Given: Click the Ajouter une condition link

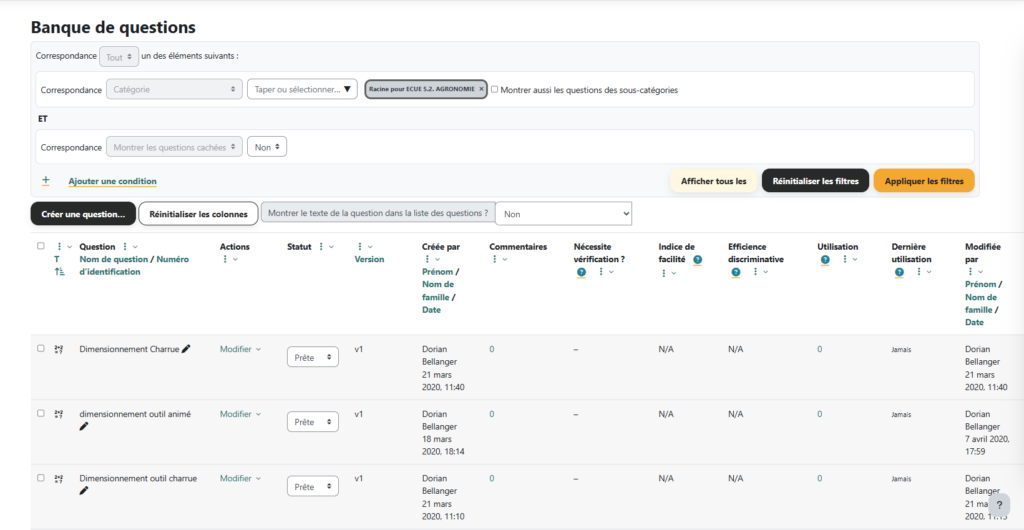Looking at the screenshot, I should coord(112,181).
